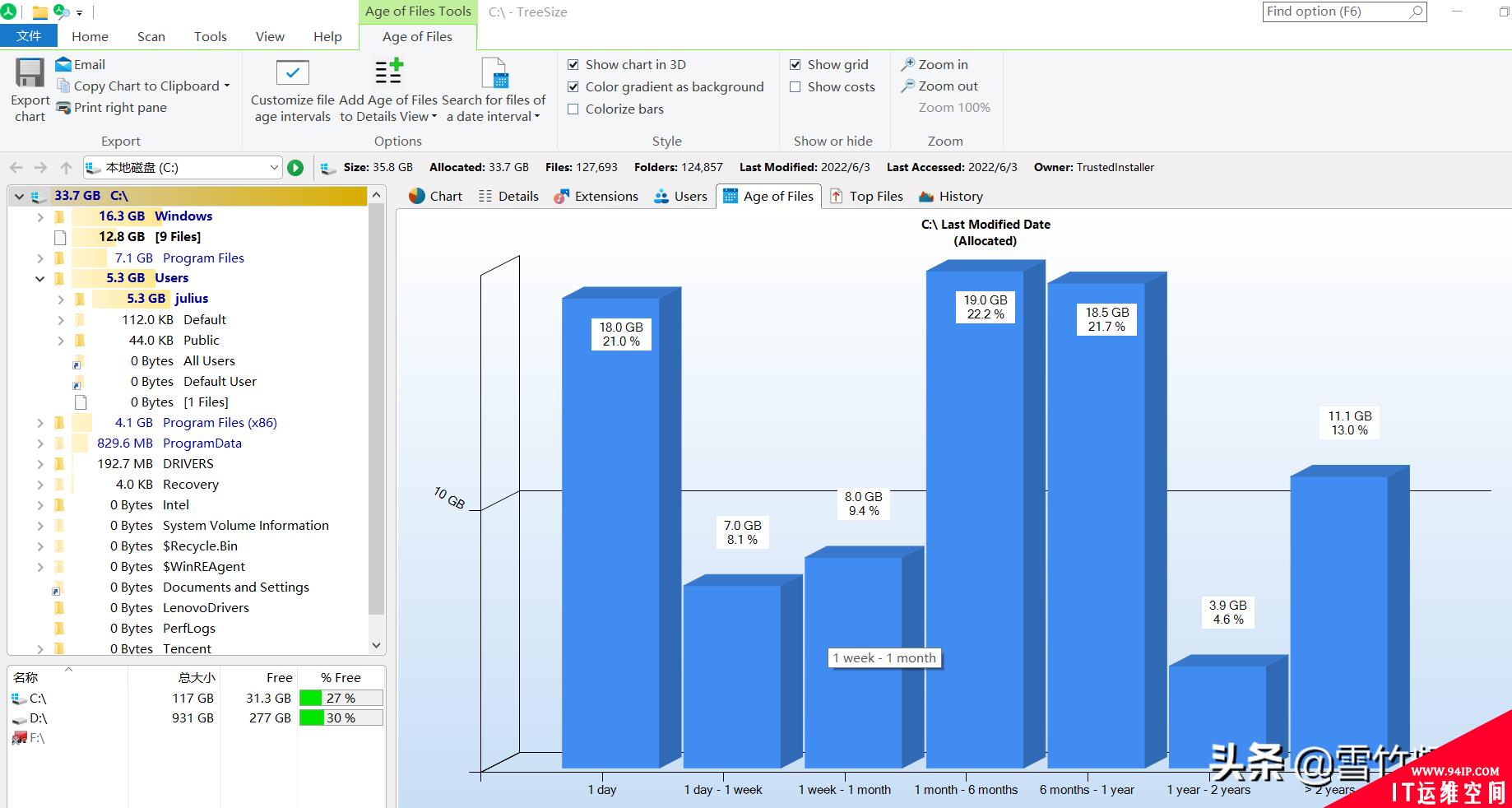
Task: Expand the ProgramData folder node
Action: [40, 443]
